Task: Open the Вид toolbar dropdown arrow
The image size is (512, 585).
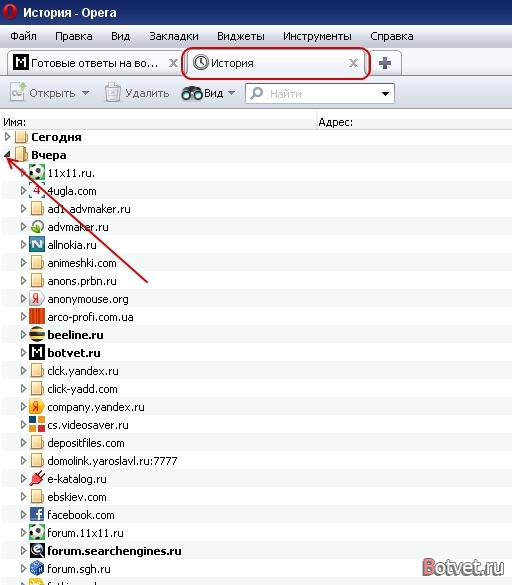Action: pos(231,93)
